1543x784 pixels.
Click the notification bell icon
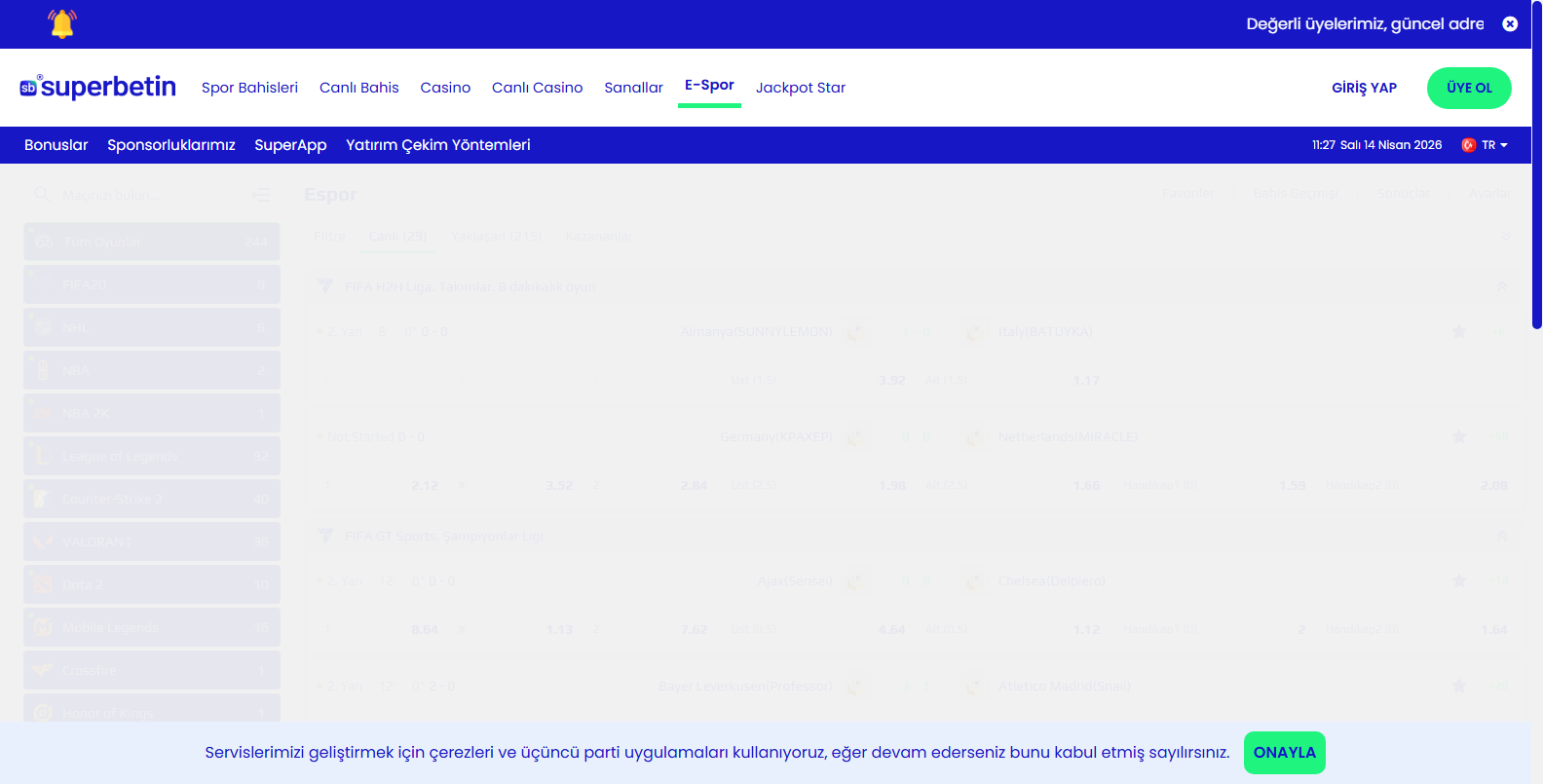[x=62, y=23]
